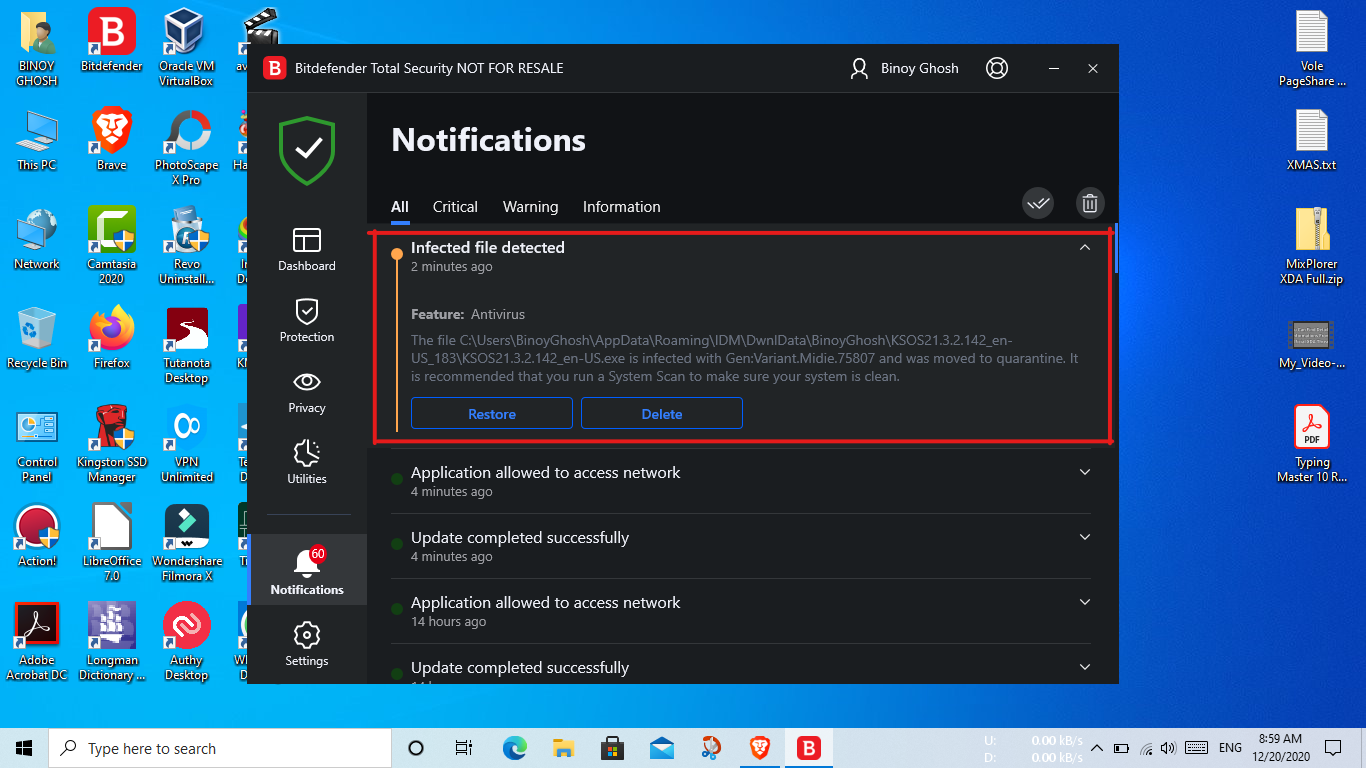The height and width of the screenshot is (768, 1366).
Task: Click the delete all notifications trash icon
Action: pyautogui.click(x=1089, y=204)
